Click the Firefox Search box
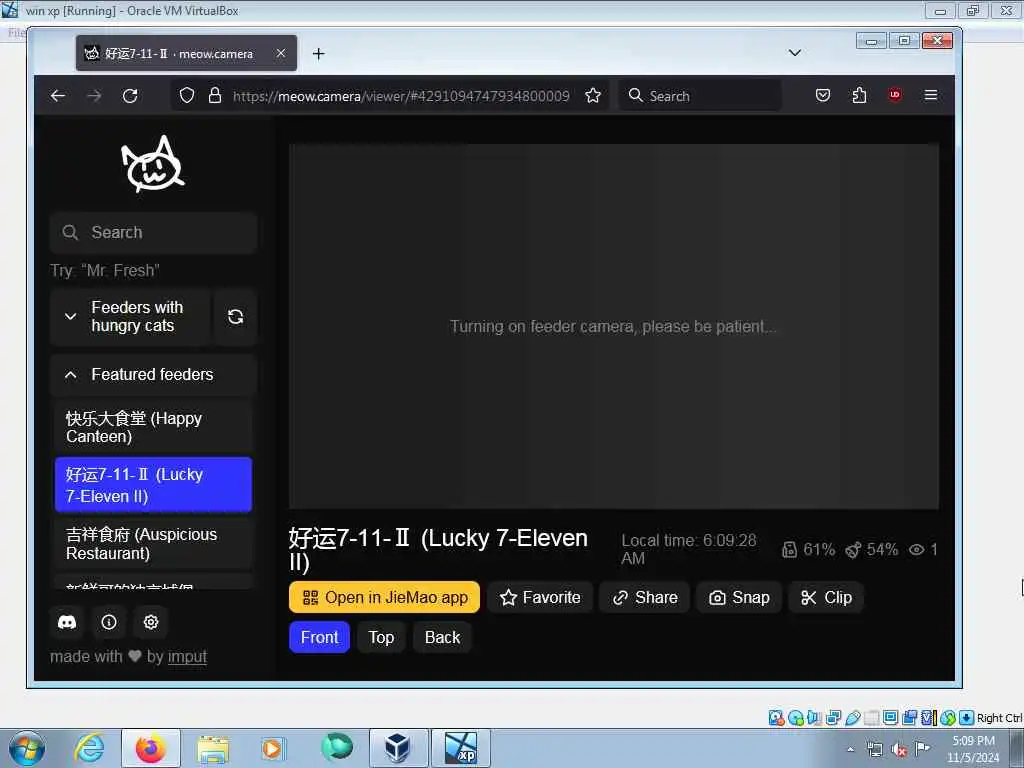The image size is (1024, 768). point(699,96)
